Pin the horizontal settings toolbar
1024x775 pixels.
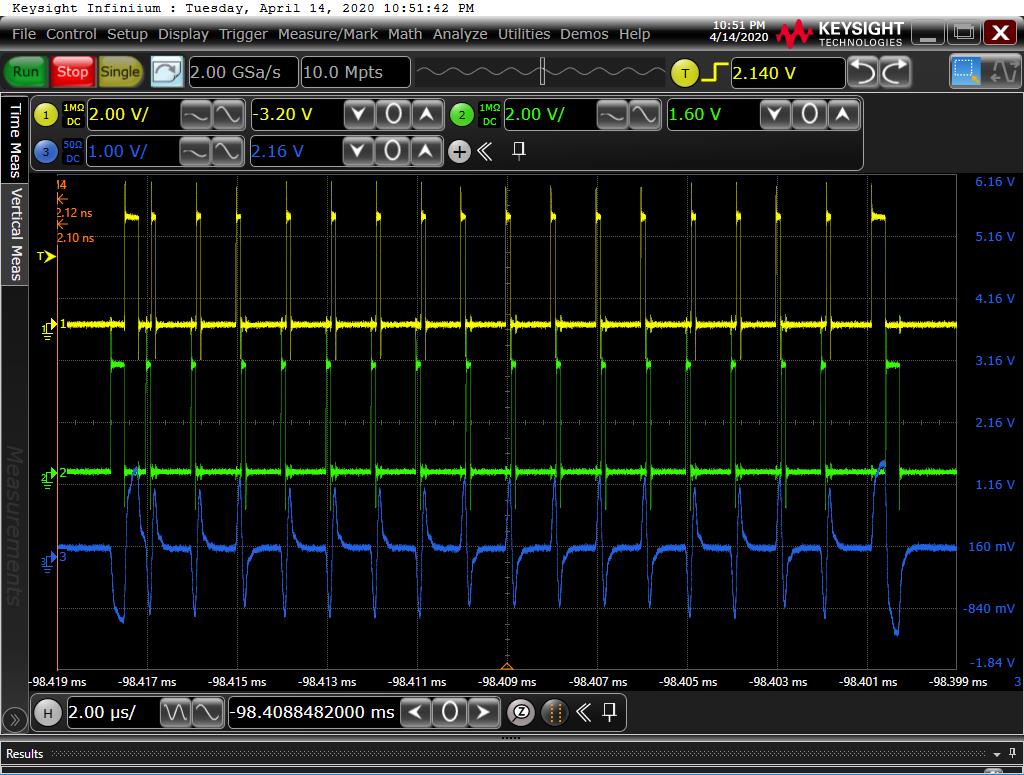click(609, 713)
